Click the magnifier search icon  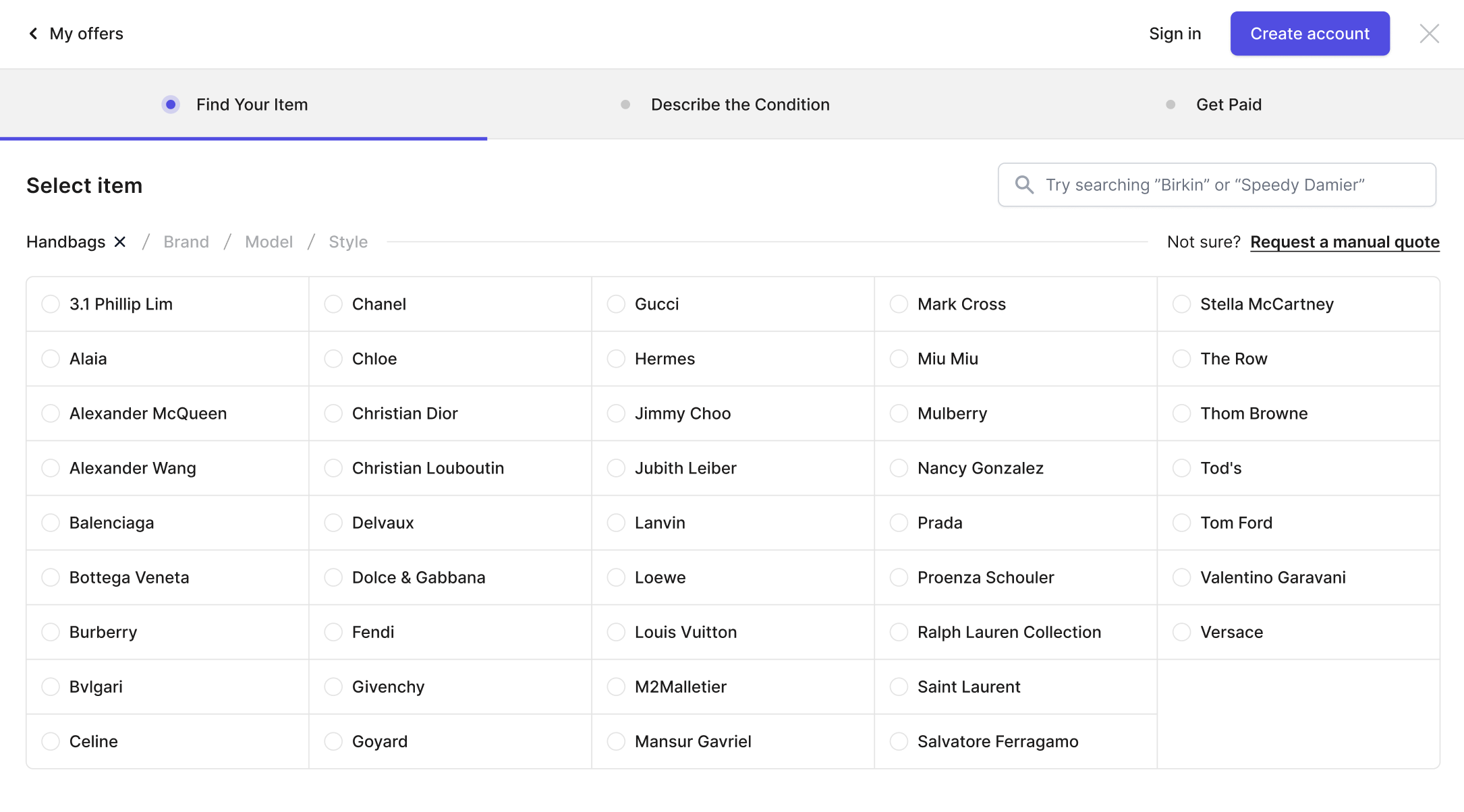(x=1024, y=185)
